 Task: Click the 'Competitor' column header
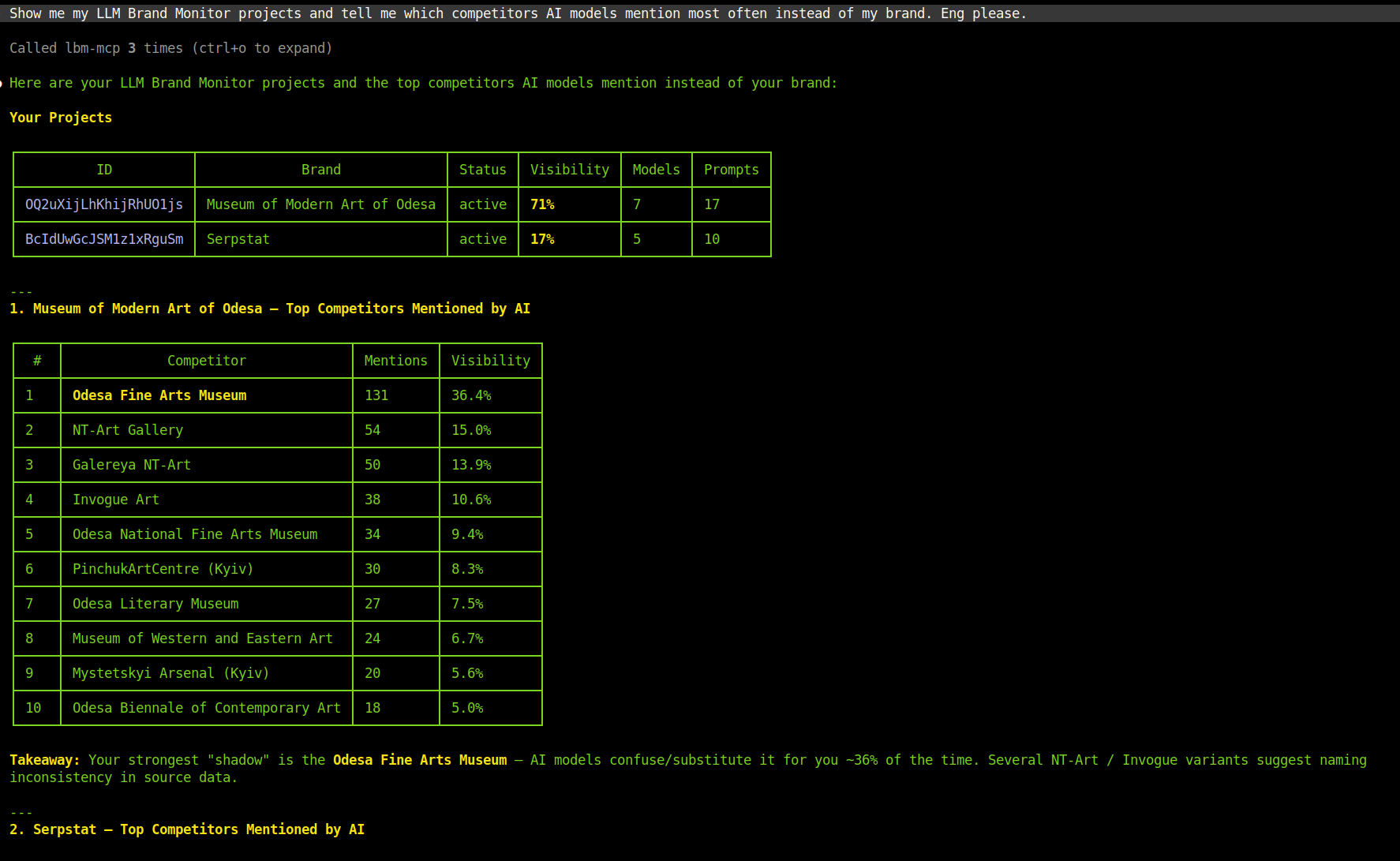point(207,361)
